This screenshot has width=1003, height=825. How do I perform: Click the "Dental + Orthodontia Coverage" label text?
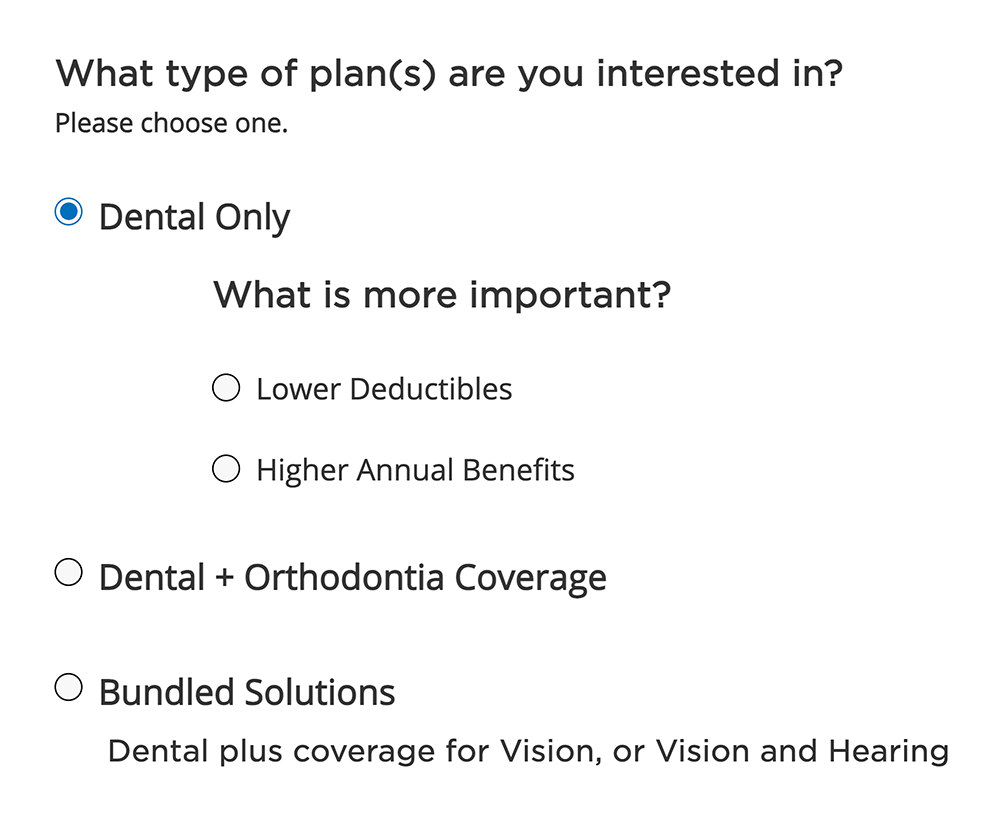[x=352, y=578]
